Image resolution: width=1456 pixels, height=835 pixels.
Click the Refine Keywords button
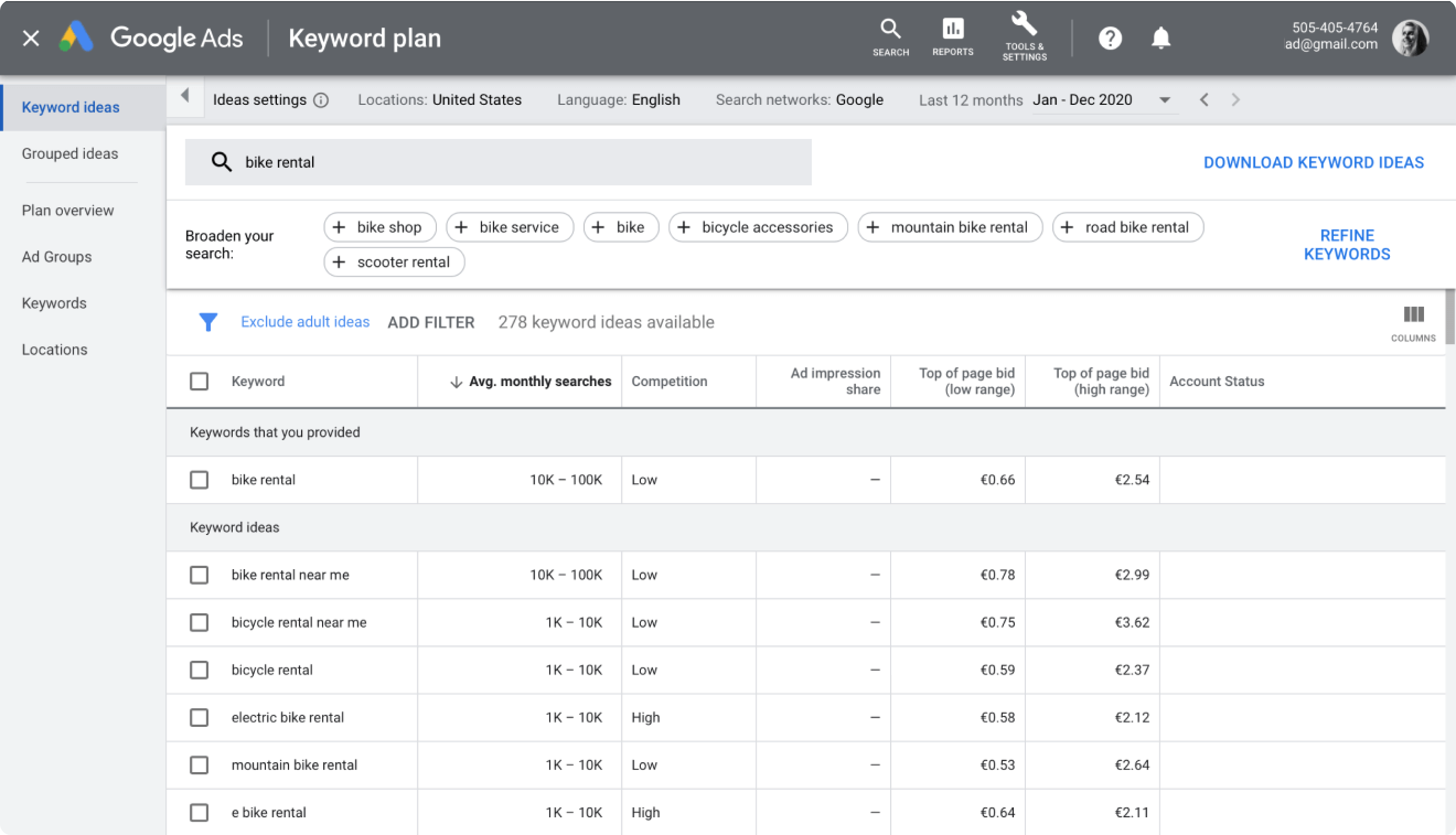(x=1346, y=245)
